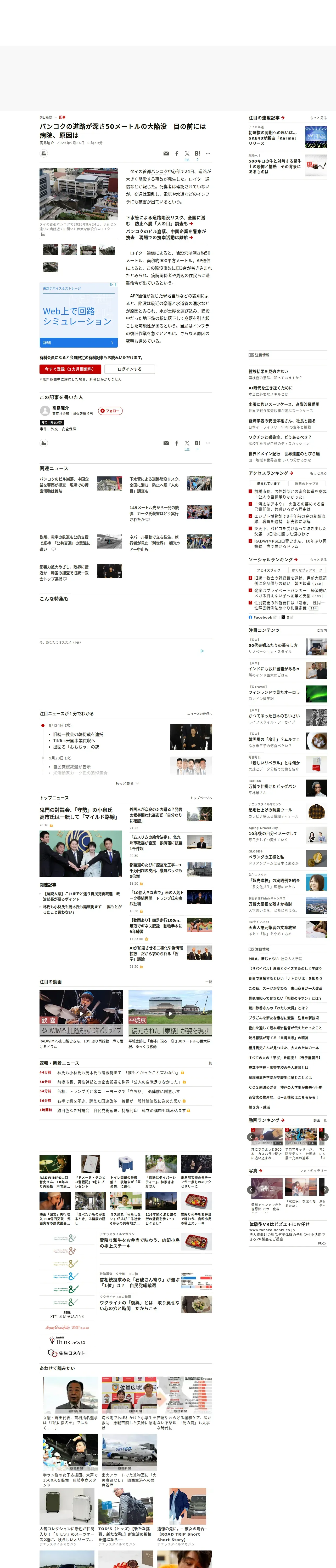This screenshot has width=336, height=1568.
Task: Select the フェイスブック ranking tab
Action: coord(268,570)
